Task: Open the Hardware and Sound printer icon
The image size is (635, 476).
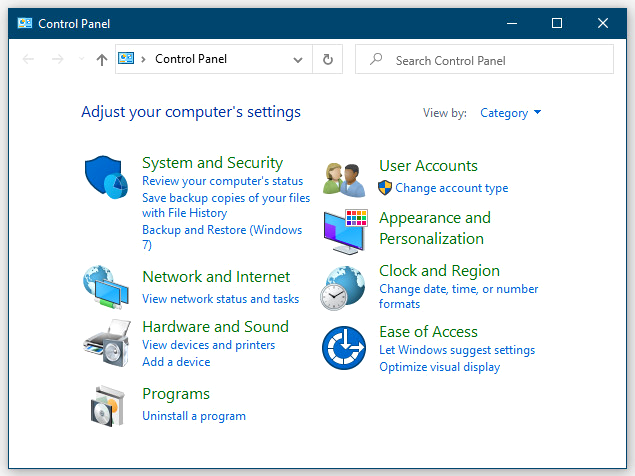Action: [107, 343]
